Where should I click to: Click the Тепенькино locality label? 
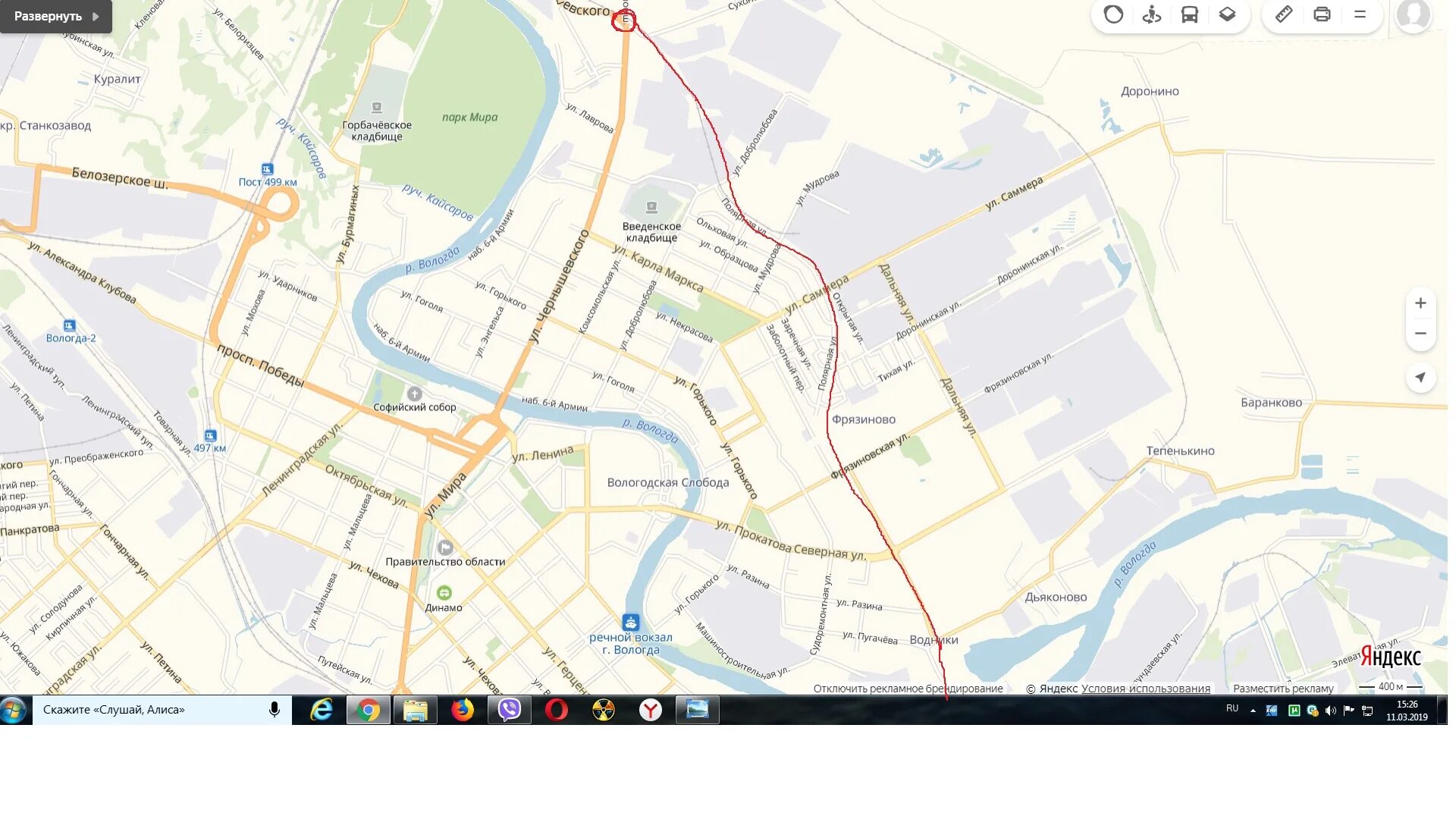(1180, 451)
